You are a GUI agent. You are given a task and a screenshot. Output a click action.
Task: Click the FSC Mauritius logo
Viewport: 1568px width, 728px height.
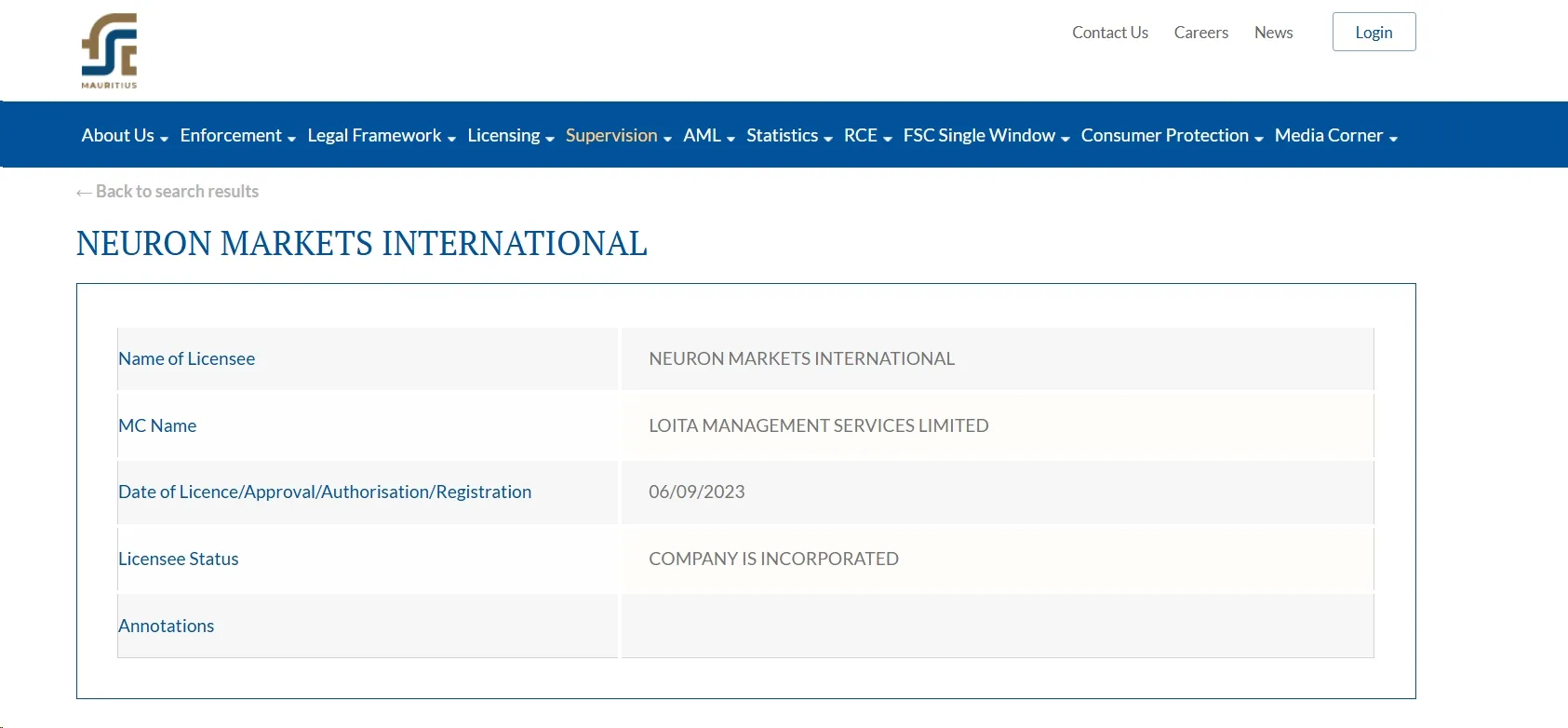click(x=109, y=51)
